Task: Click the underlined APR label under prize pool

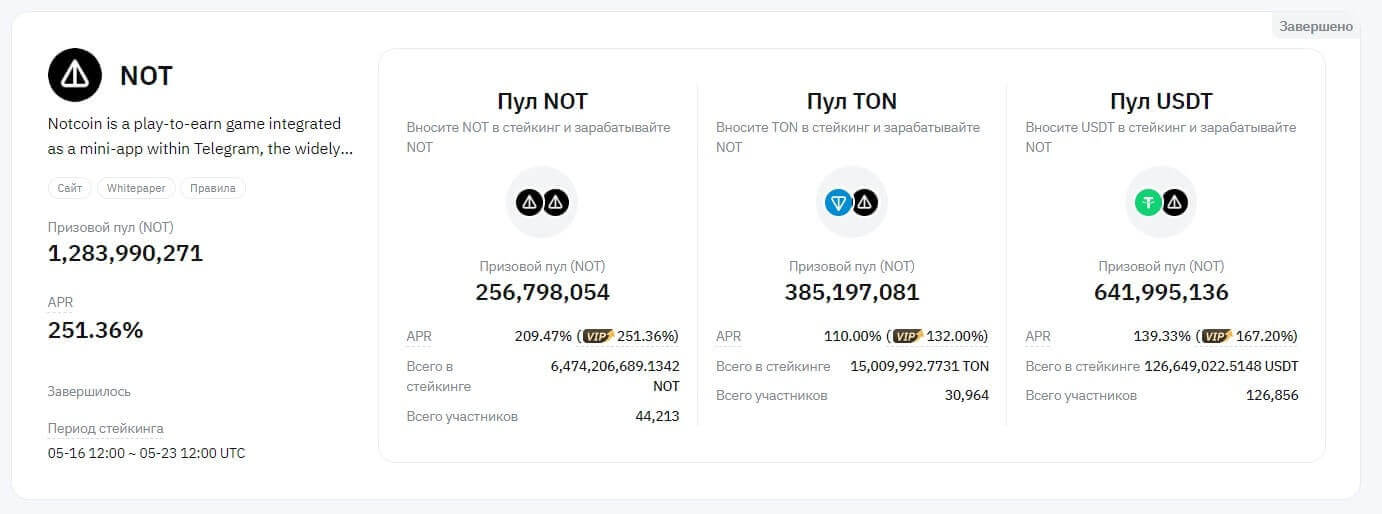Action: pyautogui.click(x=60, y=302)
